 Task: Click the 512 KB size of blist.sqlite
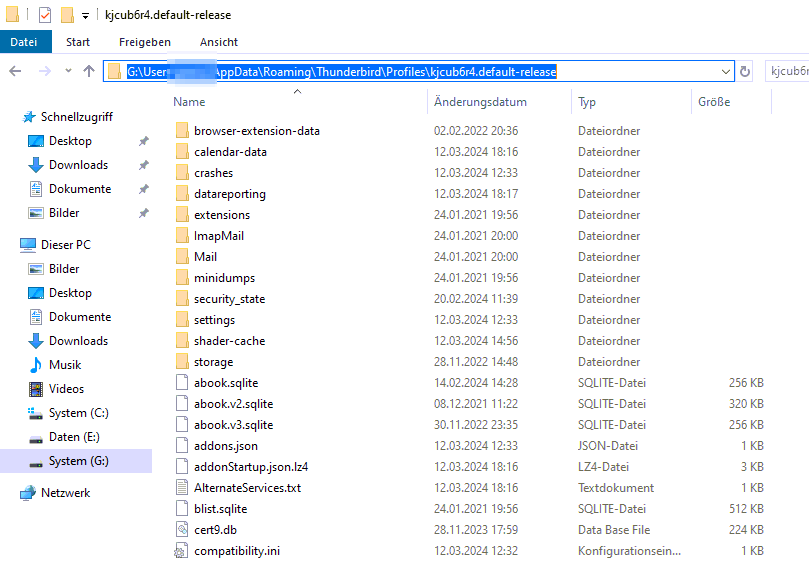click(746, 509)
